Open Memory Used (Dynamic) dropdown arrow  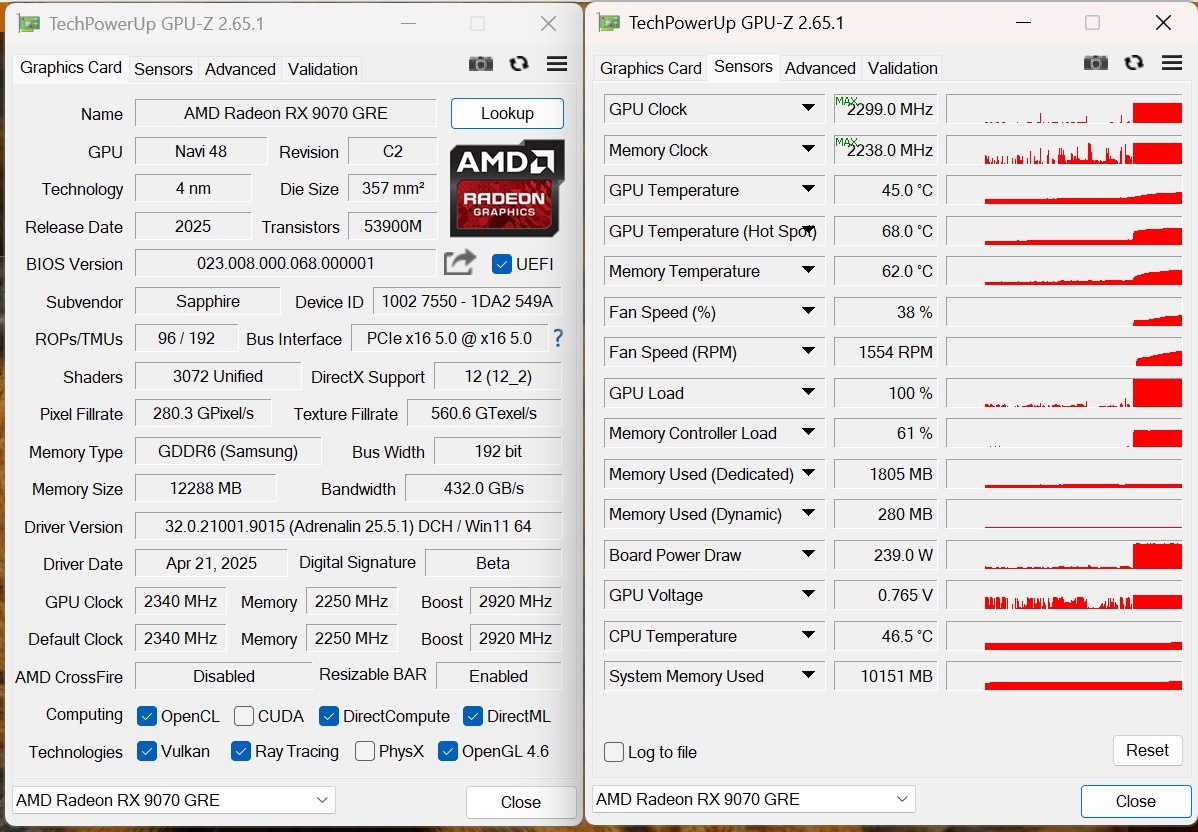tap(808, 513)
